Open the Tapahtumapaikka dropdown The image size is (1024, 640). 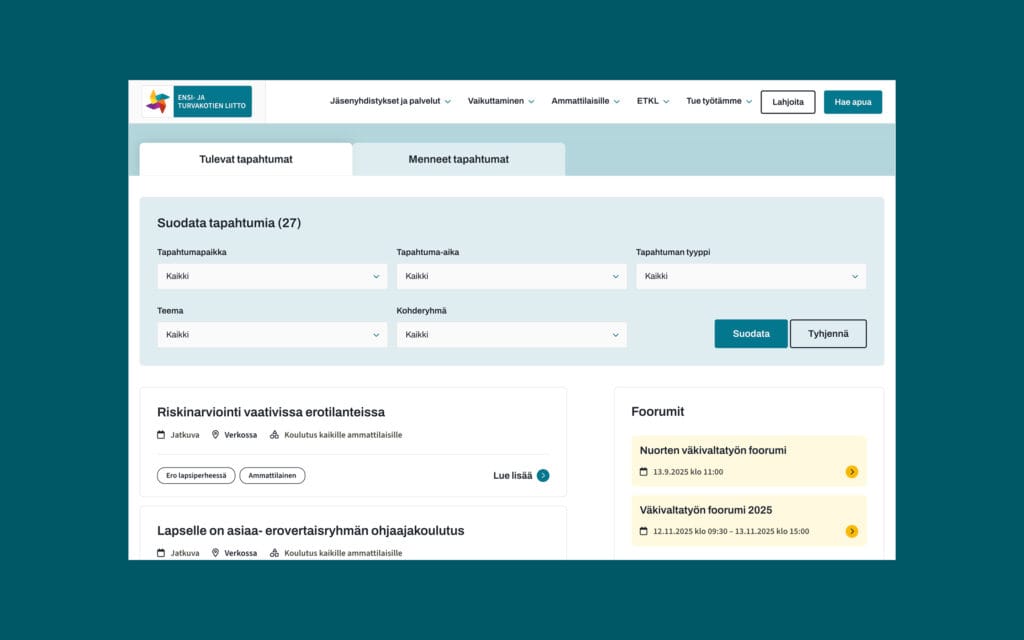[272, 277]
